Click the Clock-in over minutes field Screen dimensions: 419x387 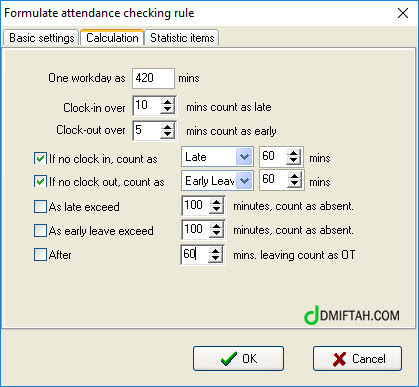[x=147, y=105]
